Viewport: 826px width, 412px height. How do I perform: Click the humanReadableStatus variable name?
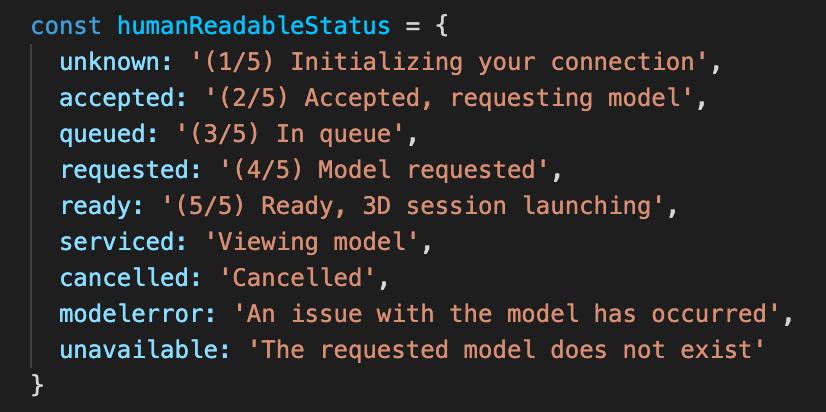tap(253, 26)
